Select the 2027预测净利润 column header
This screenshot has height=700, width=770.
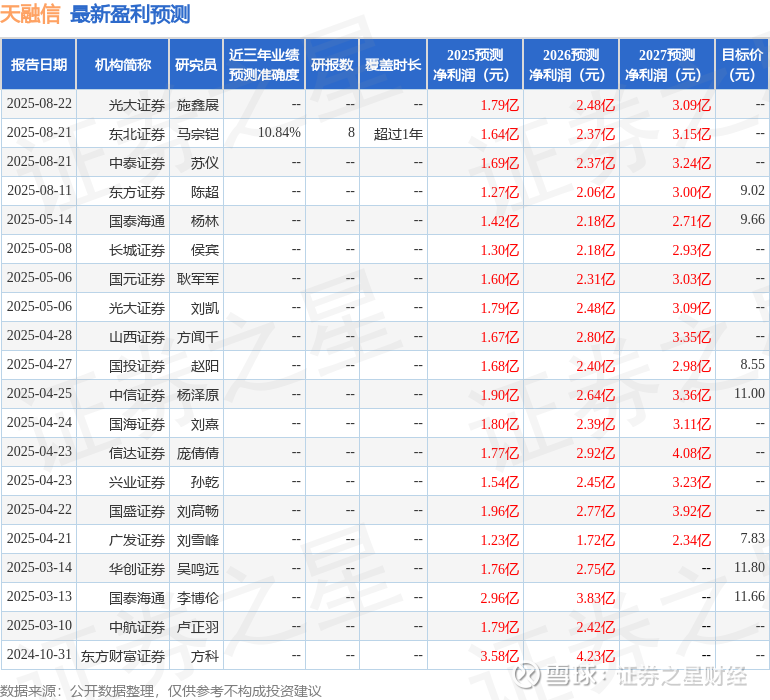(x=667, y=64)
